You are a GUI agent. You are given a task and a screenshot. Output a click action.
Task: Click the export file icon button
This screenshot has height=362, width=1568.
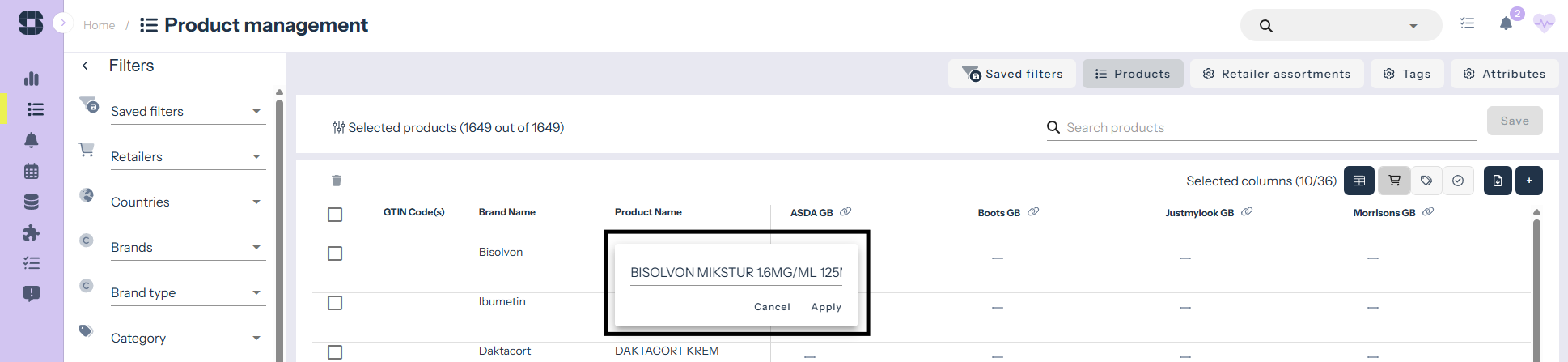(x=1497, y=181)
